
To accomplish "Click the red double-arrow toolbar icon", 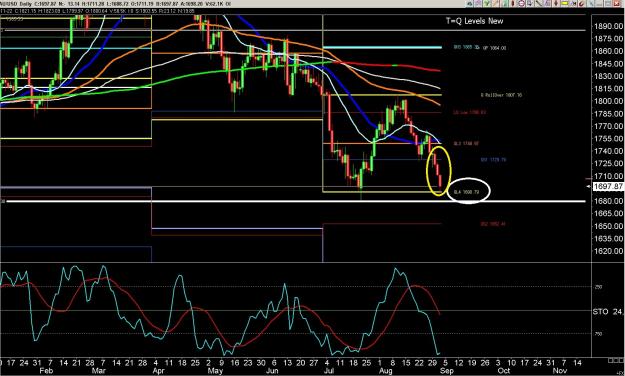I will pyautogui.click(x=556, y=4).
